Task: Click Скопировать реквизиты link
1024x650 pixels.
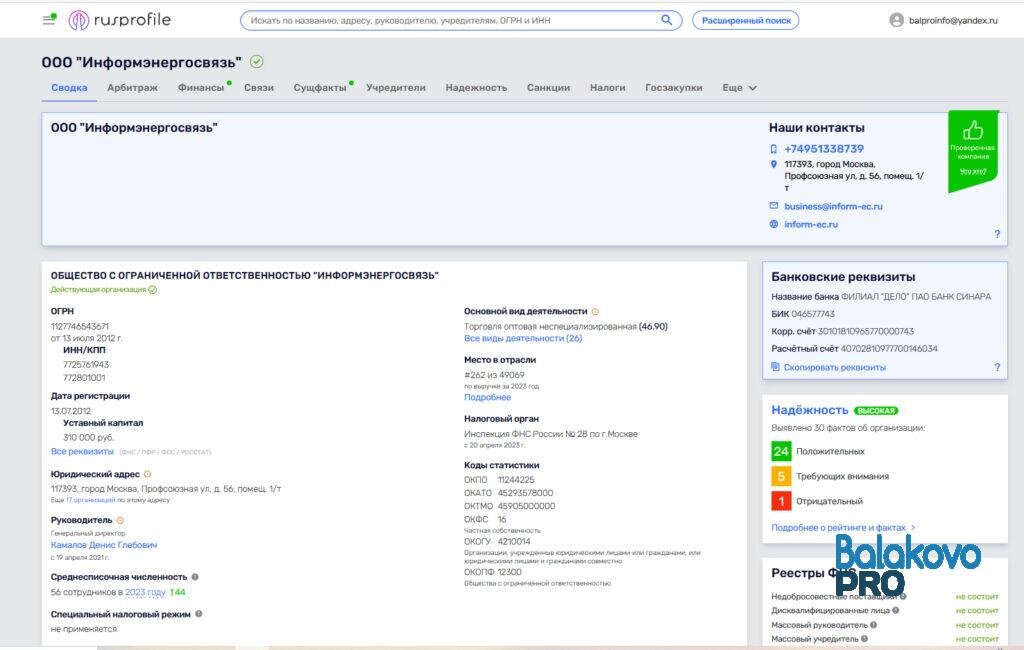Action: point(835,367)
